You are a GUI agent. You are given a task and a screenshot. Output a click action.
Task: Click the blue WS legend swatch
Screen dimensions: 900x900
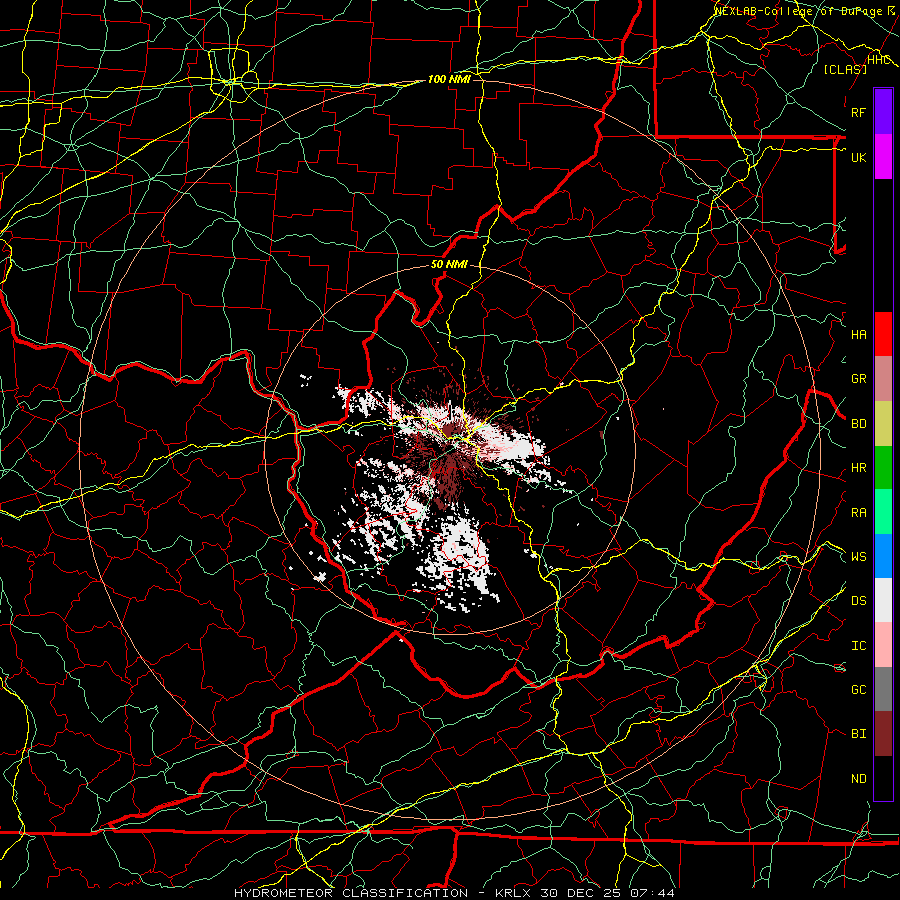click(x=883, y=556)
